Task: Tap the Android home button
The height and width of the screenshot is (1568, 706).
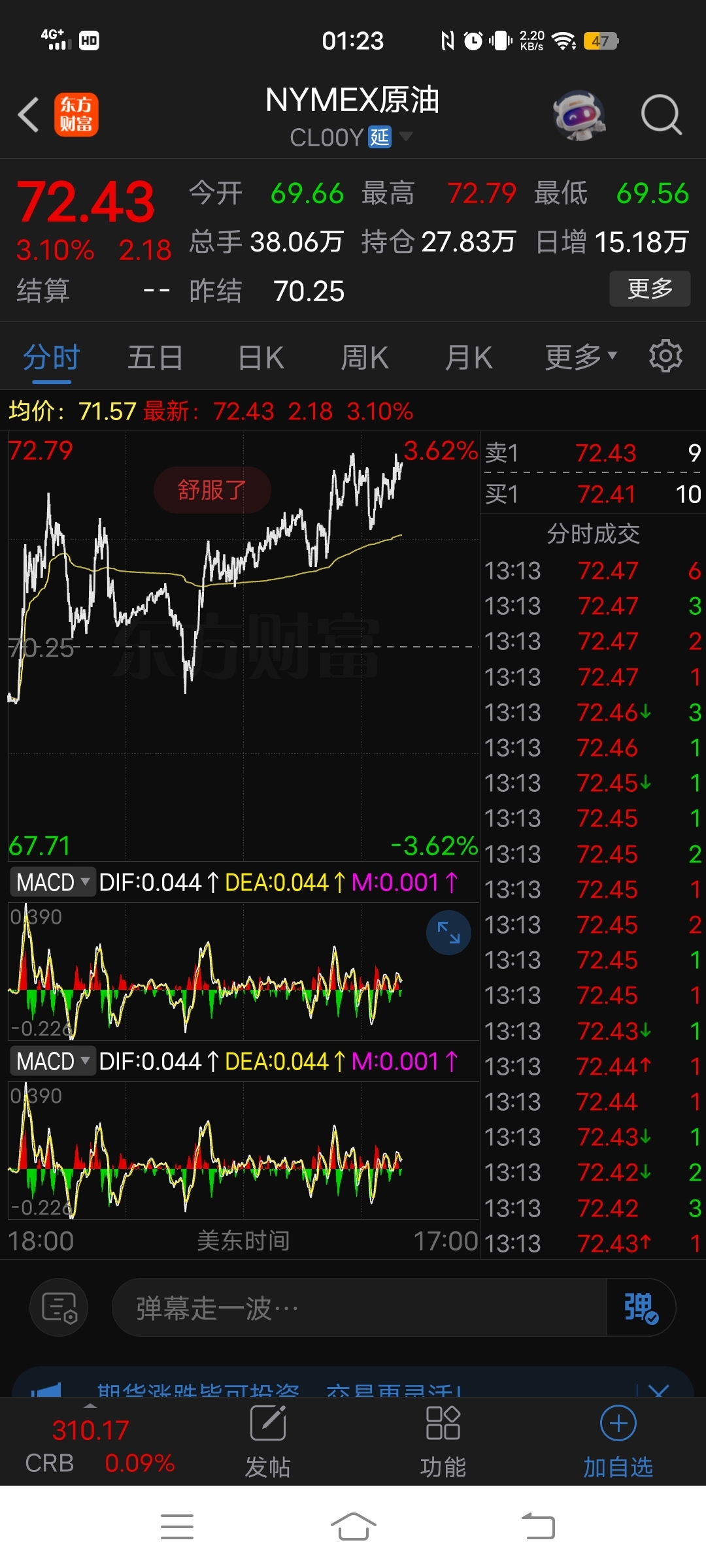Action: [353, 1527]
